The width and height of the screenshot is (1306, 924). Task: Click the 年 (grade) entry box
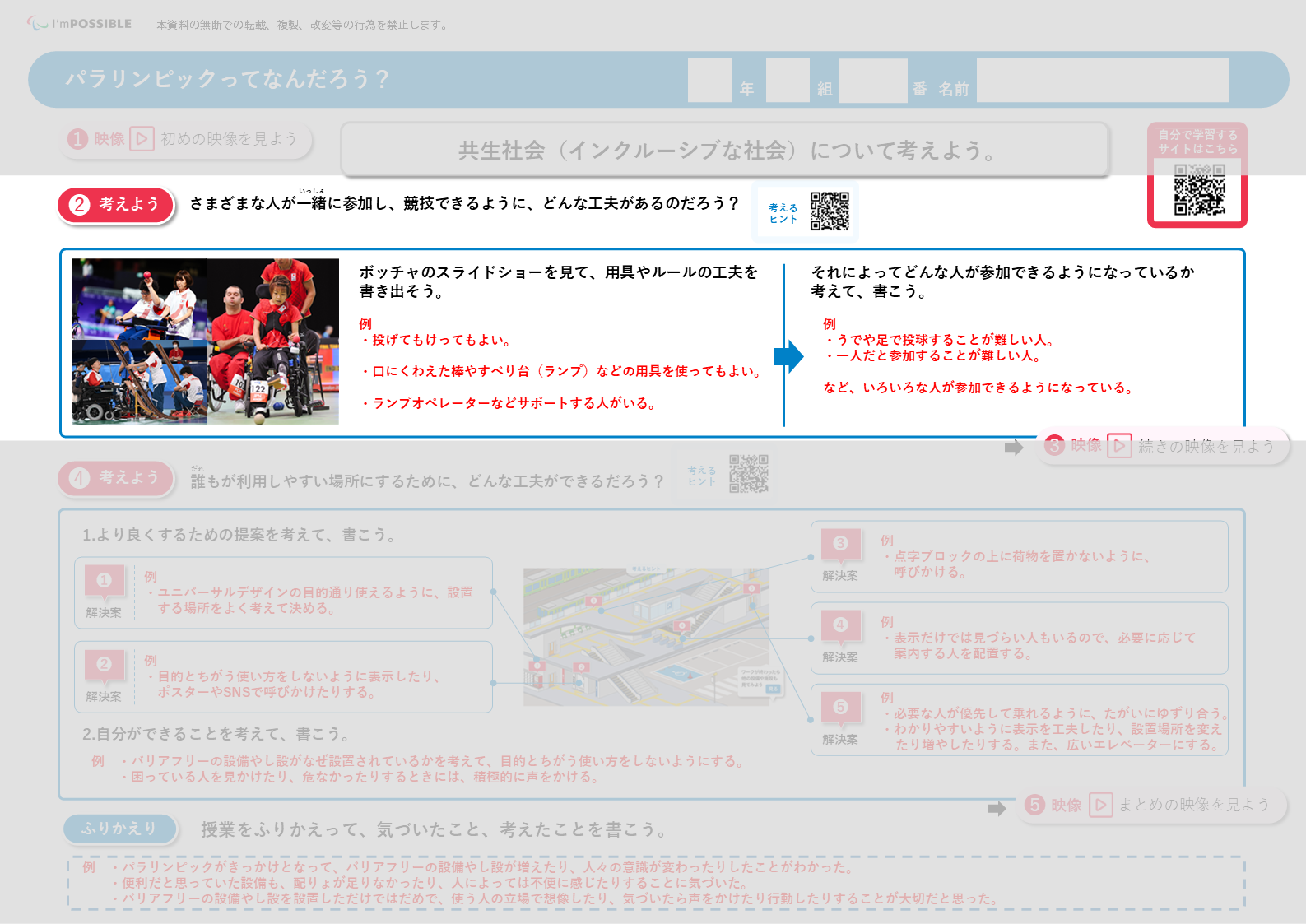point(709,80)
